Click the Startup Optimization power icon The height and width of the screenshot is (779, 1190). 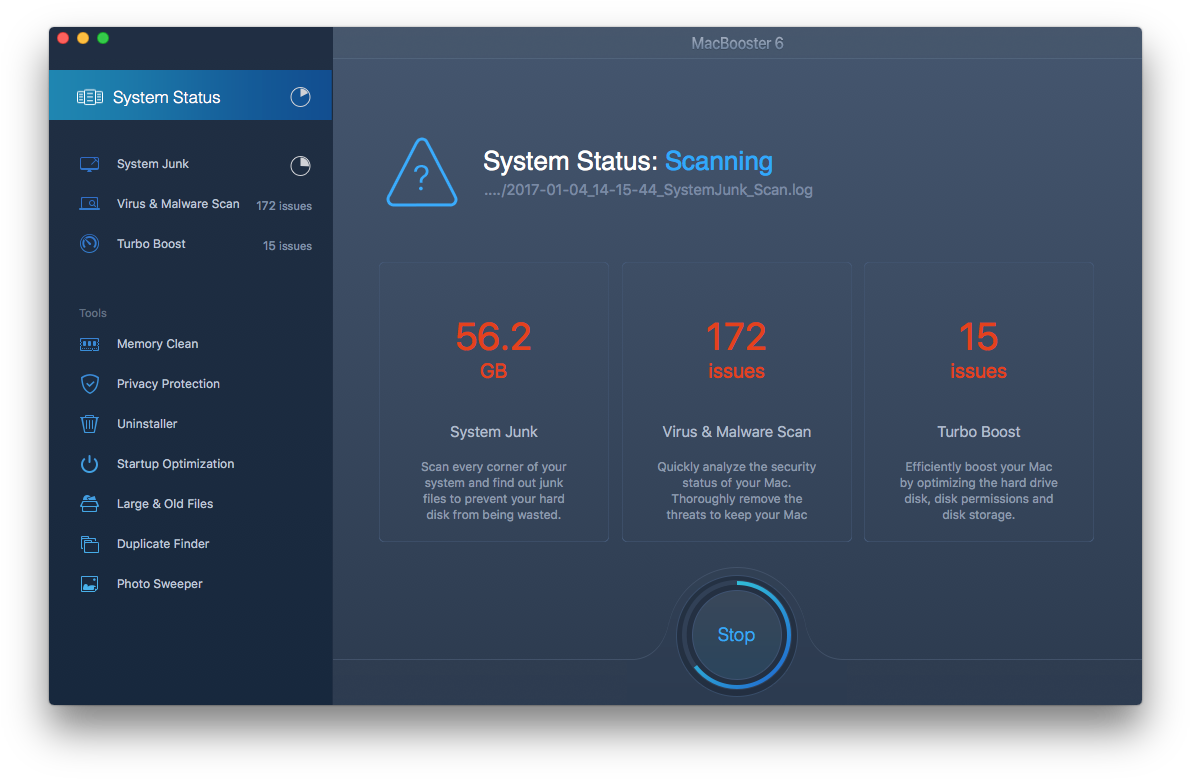coord(90,464)
